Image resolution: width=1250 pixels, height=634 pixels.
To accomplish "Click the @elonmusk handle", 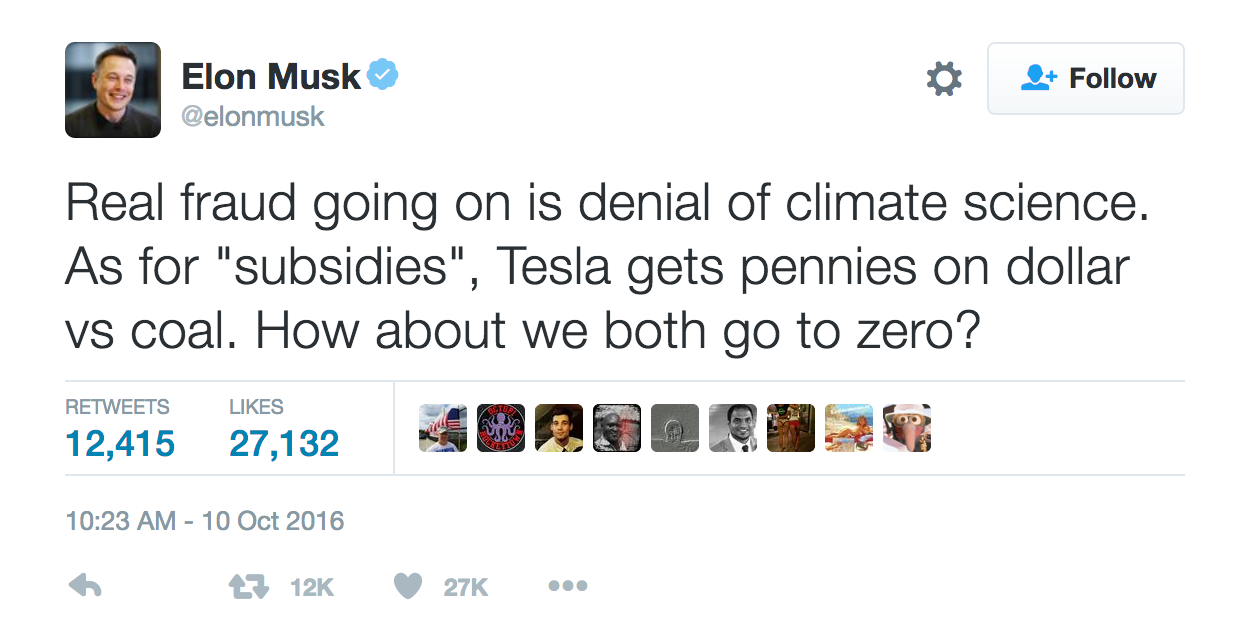I will [253, 116].
